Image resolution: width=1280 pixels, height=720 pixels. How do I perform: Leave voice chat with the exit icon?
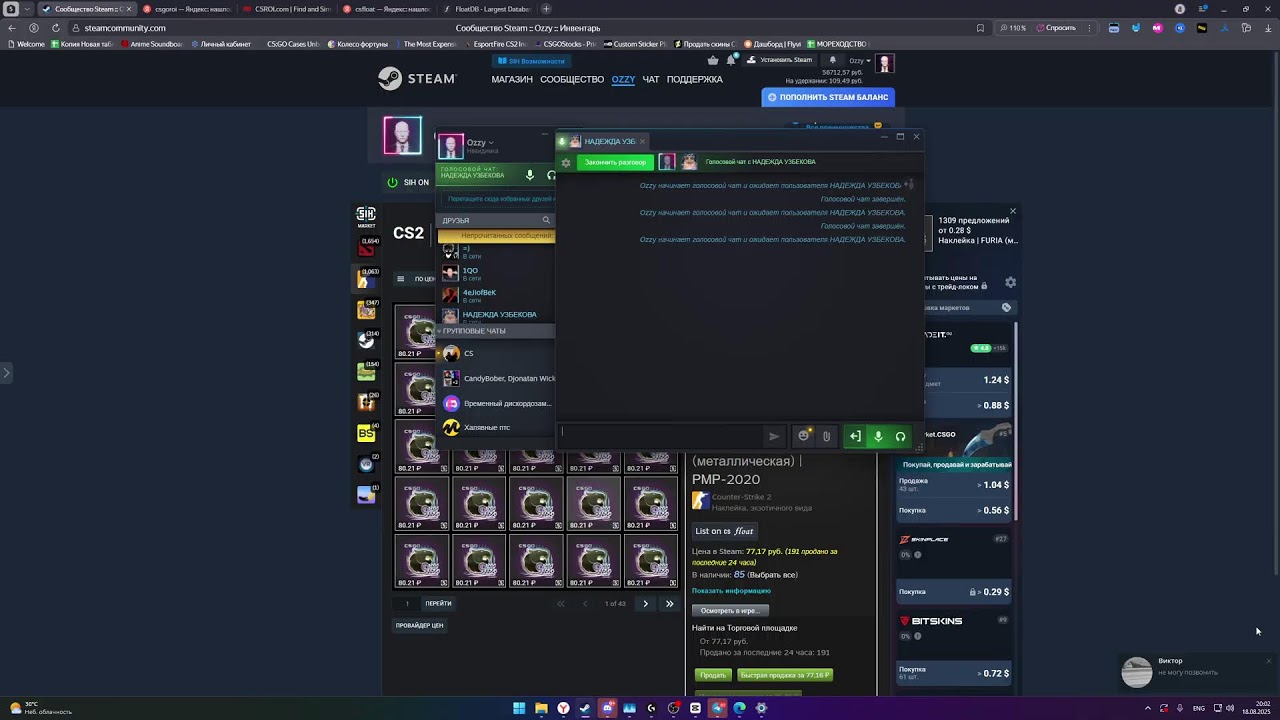pos(855,436)
